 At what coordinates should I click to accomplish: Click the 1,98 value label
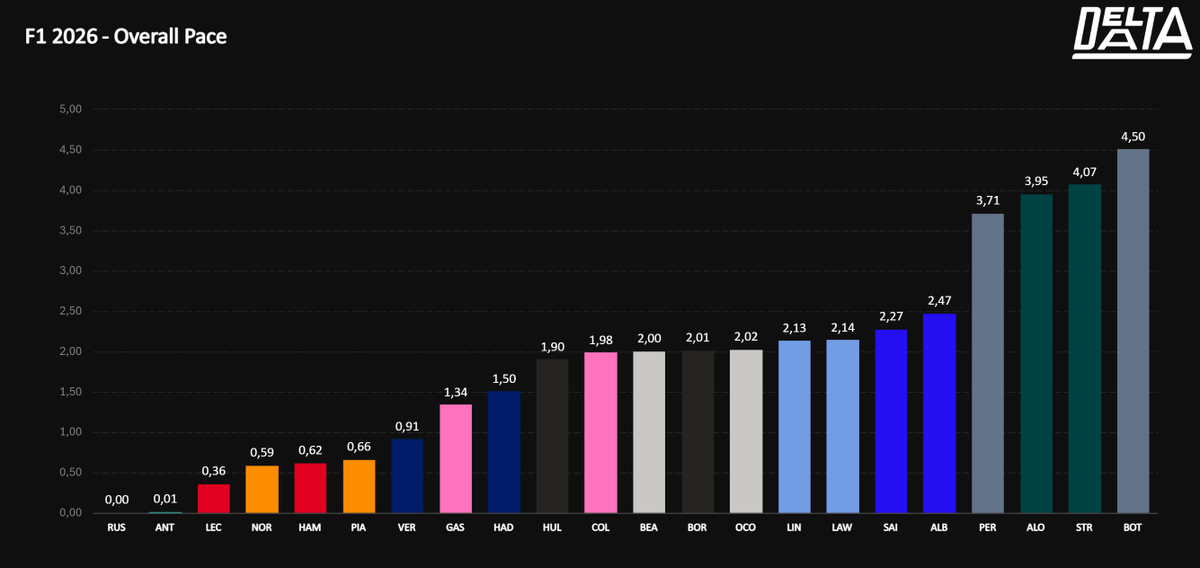pyautogui.click(x=601, y=340)
